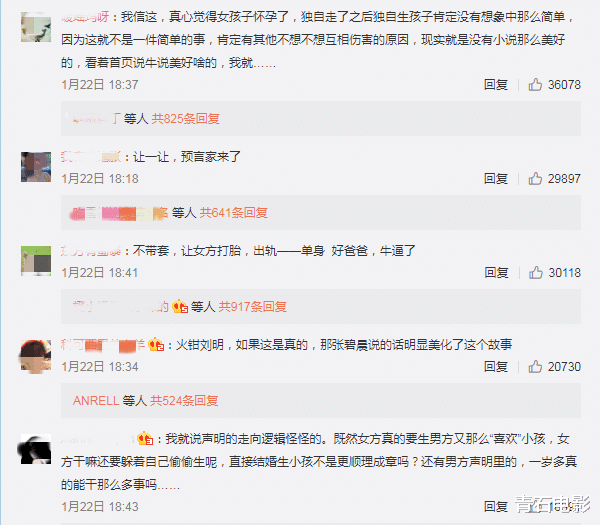Reply to the comment posted at 18:37
Image resolution: width=600 pixels, height=525 pixels.
pos(496,84)
